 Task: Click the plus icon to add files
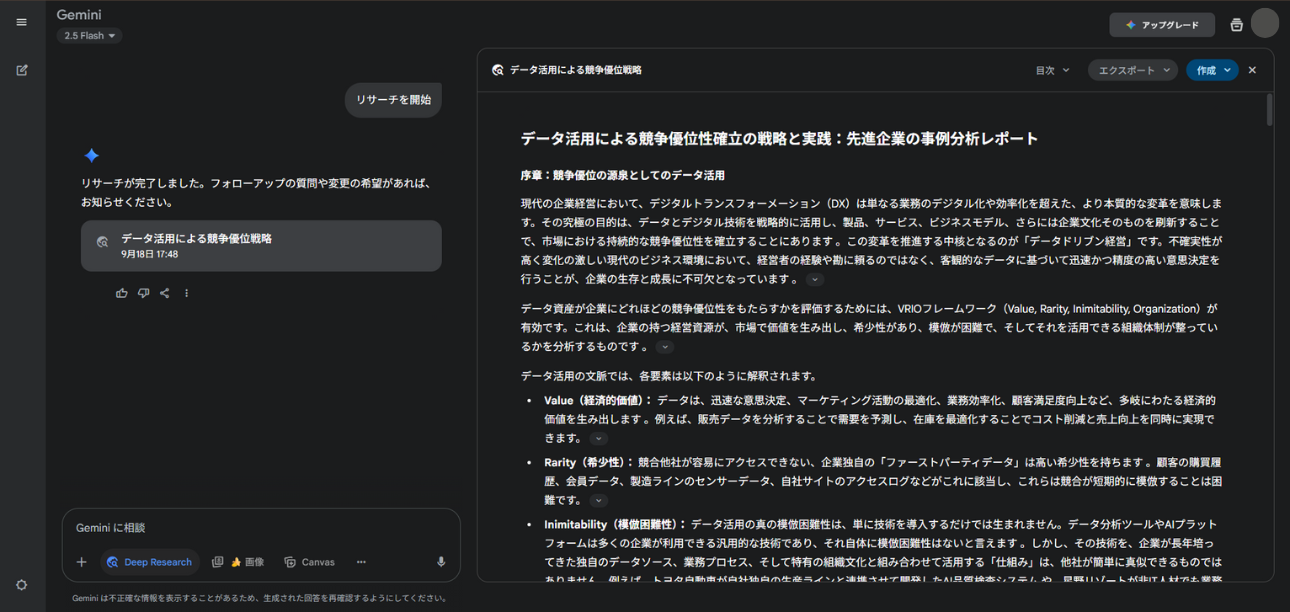click(x=81, y=562)
